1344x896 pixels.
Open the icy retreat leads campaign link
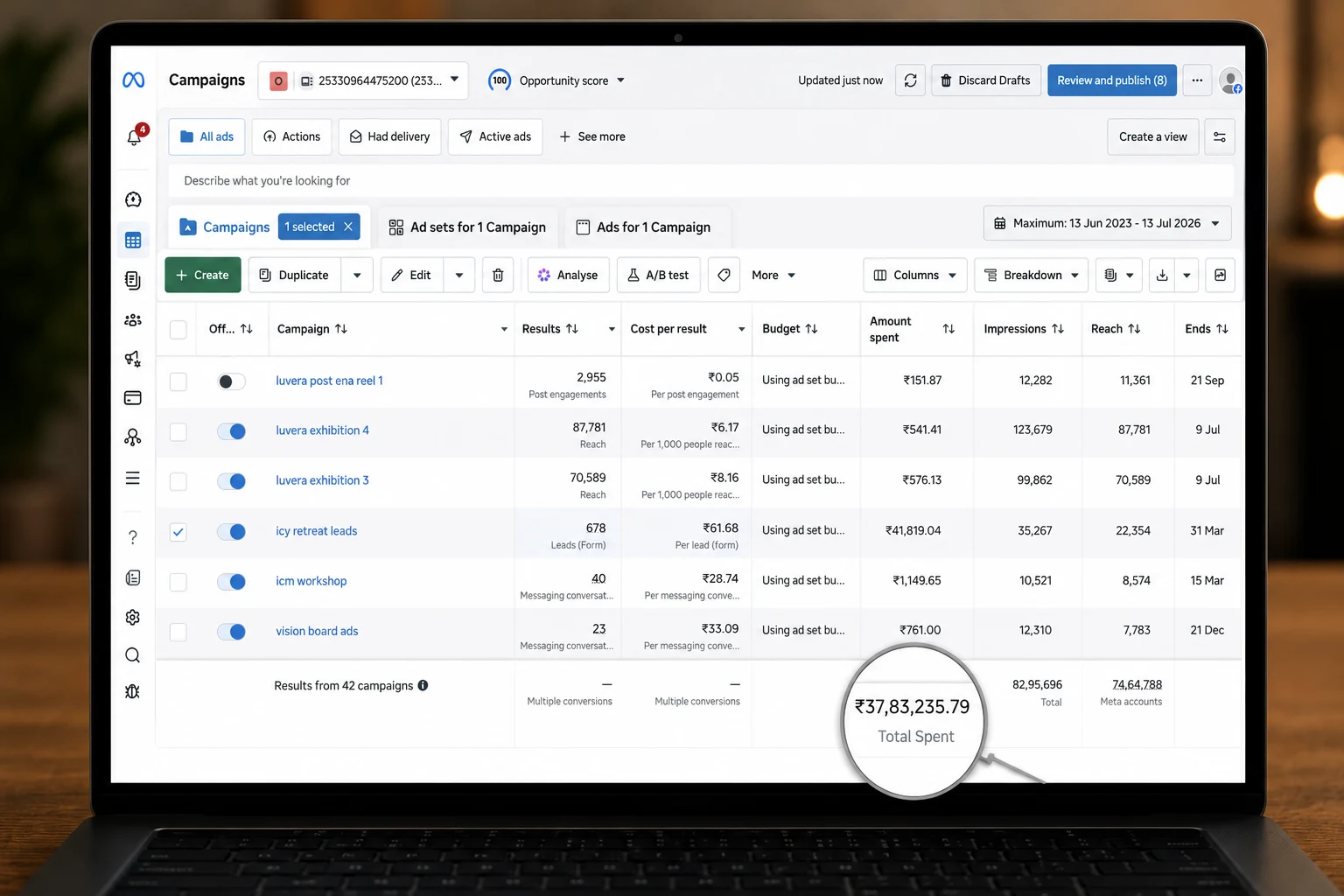tap(317, 531)
